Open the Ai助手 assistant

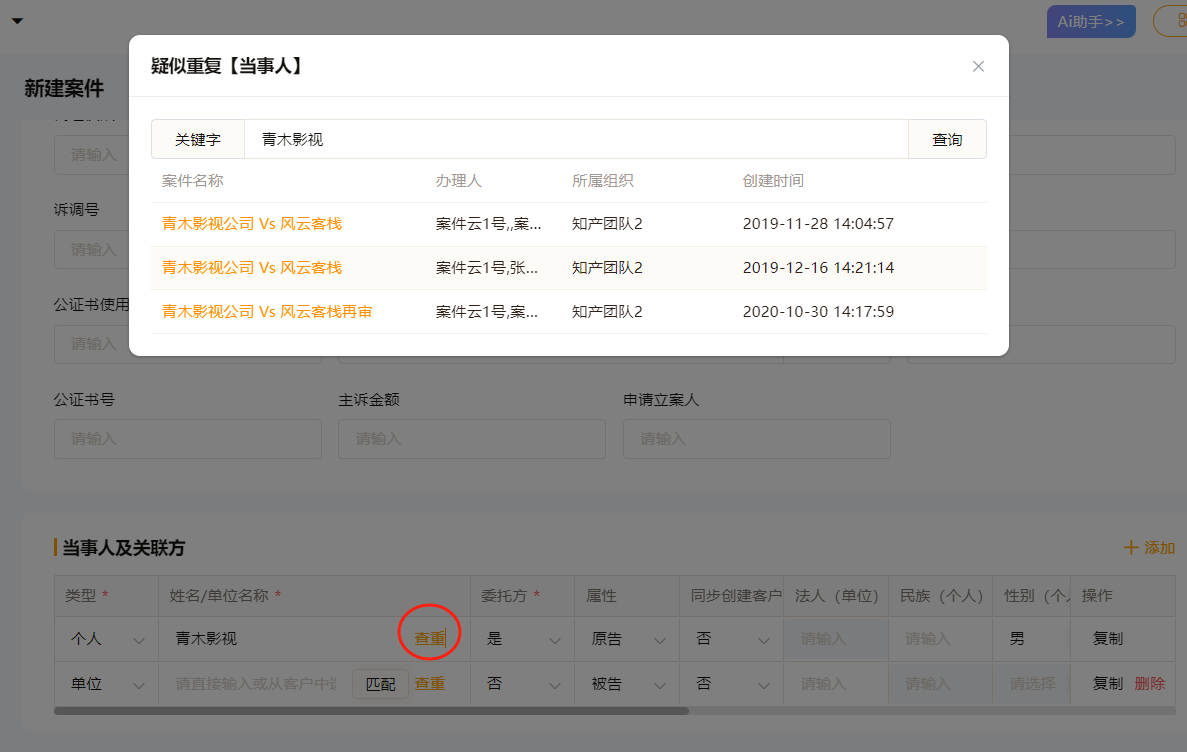1090,21
